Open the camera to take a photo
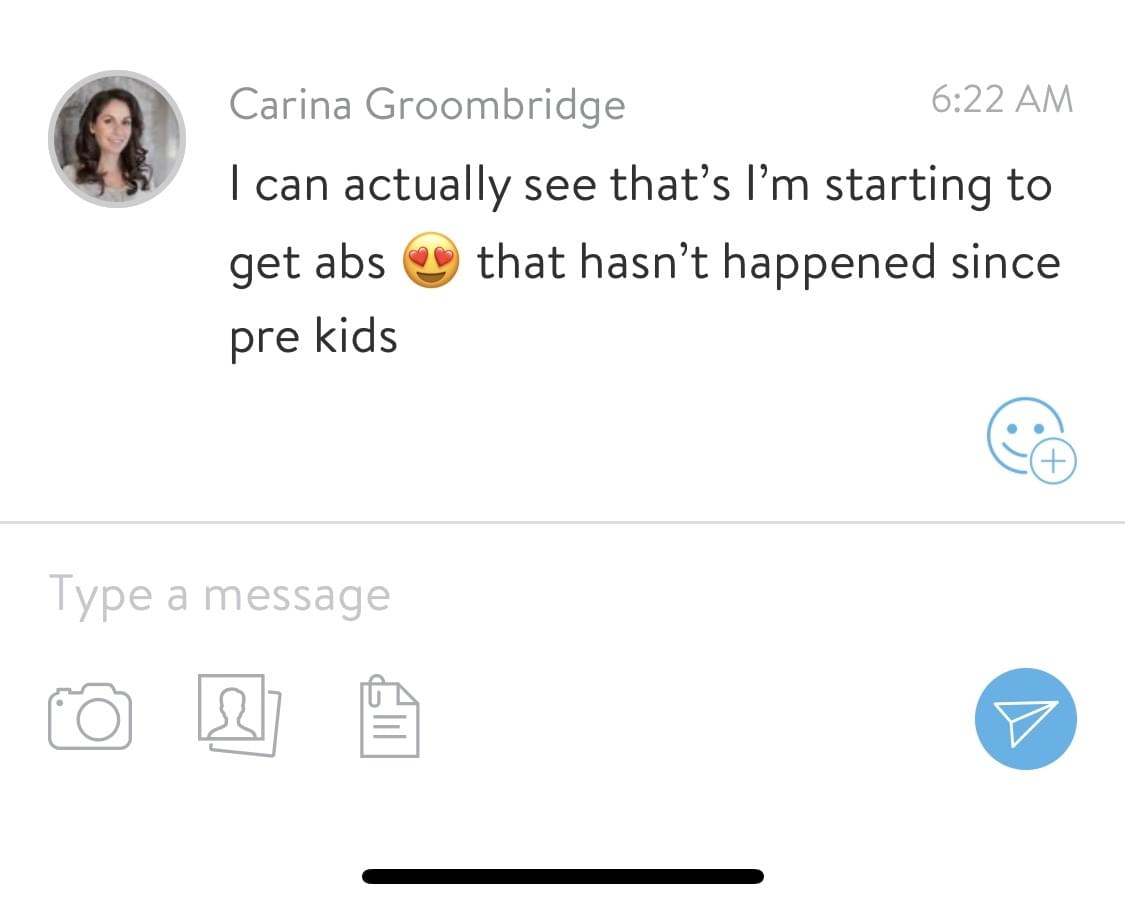This screenshot has height=907, width=1125. (x=89, y=716)
